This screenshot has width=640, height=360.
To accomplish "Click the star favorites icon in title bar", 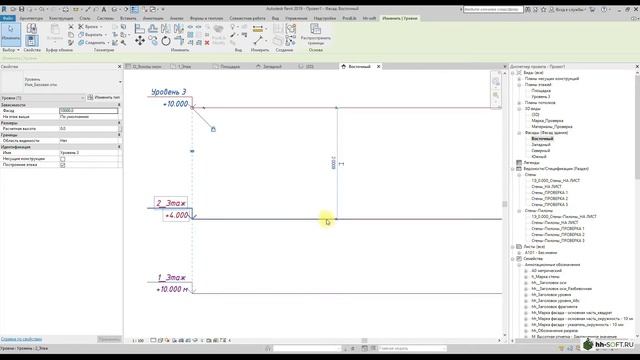I will click(x=544, y=9).
